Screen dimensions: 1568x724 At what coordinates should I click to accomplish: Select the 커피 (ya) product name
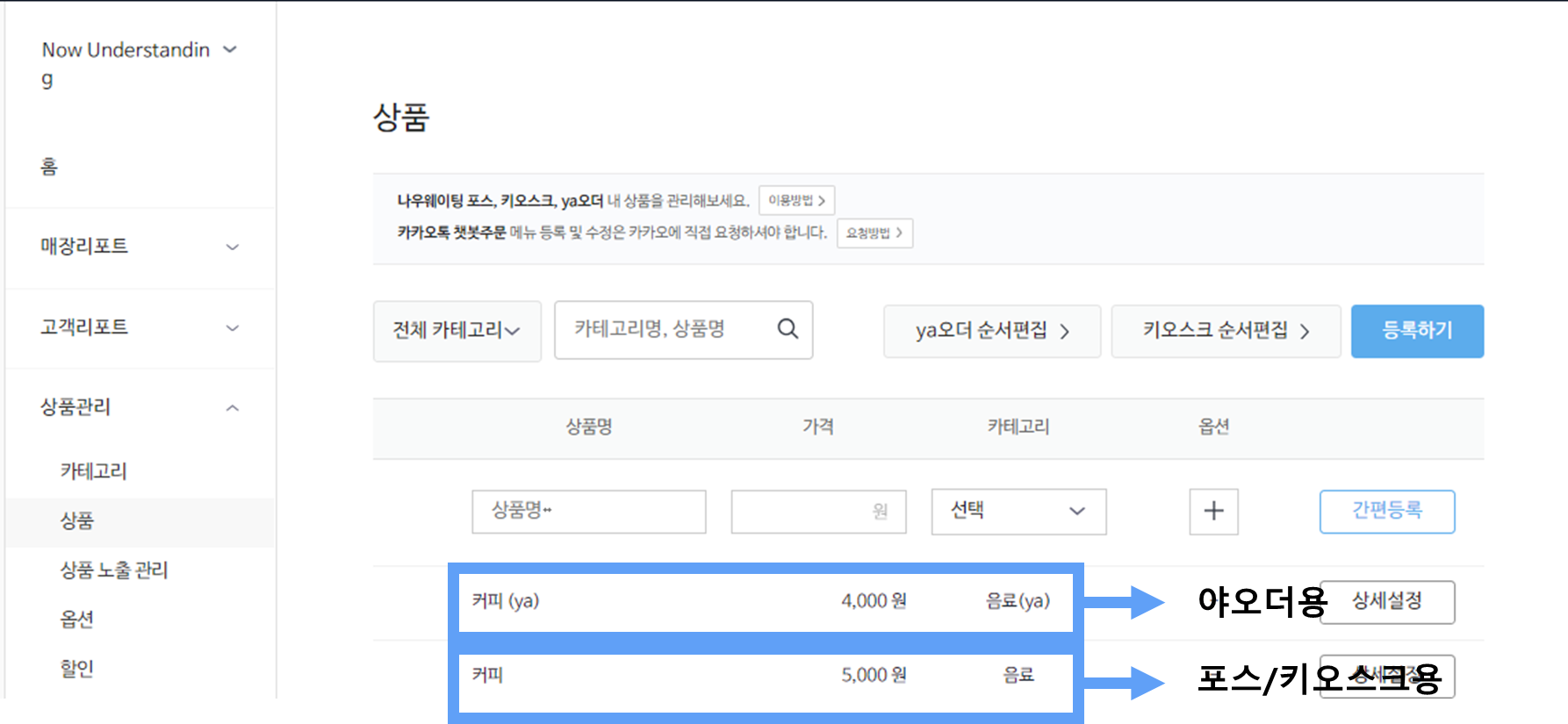[506, 601]
